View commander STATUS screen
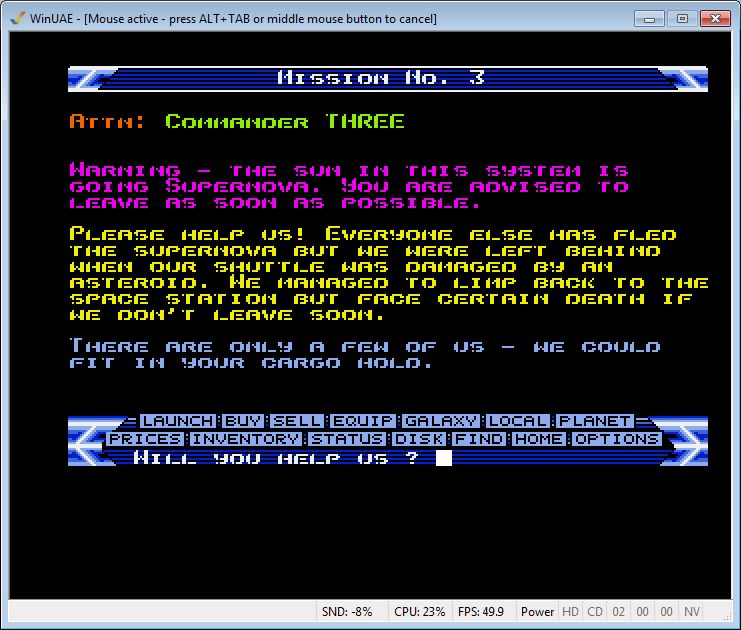Viewport: 741px width, 630px height. pyautogui.click(x=347, y=439)
